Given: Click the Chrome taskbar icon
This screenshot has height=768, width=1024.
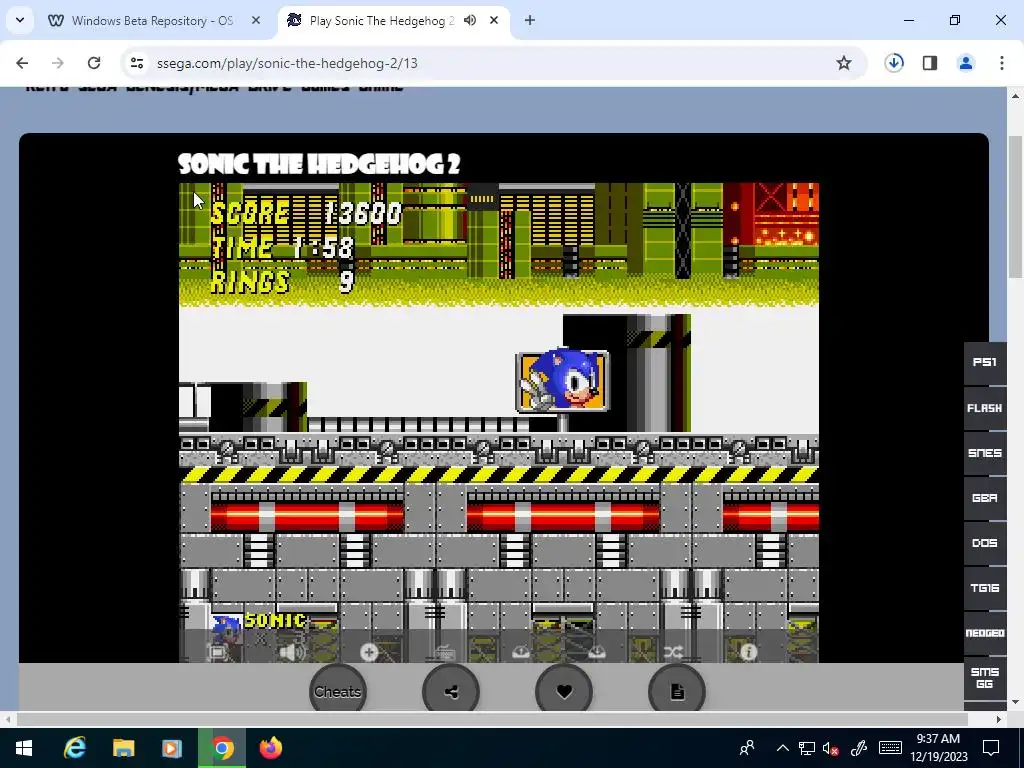Looking at the screenshot, I should (221, 748).
